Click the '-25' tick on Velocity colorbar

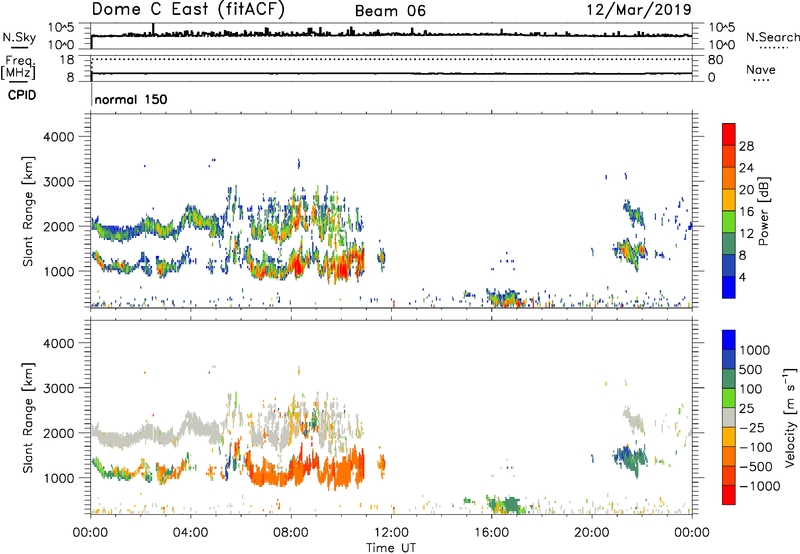753,428
